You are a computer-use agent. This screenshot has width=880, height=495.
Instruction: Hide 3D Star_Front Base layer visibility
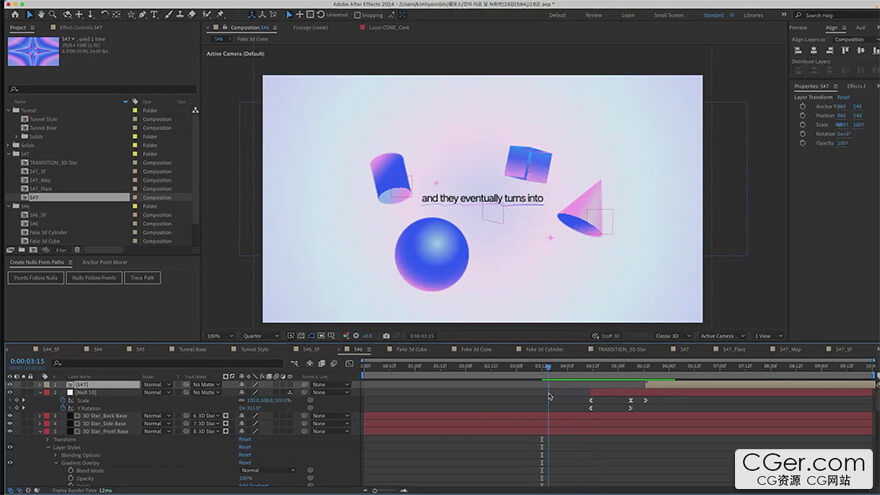[10, 432]
